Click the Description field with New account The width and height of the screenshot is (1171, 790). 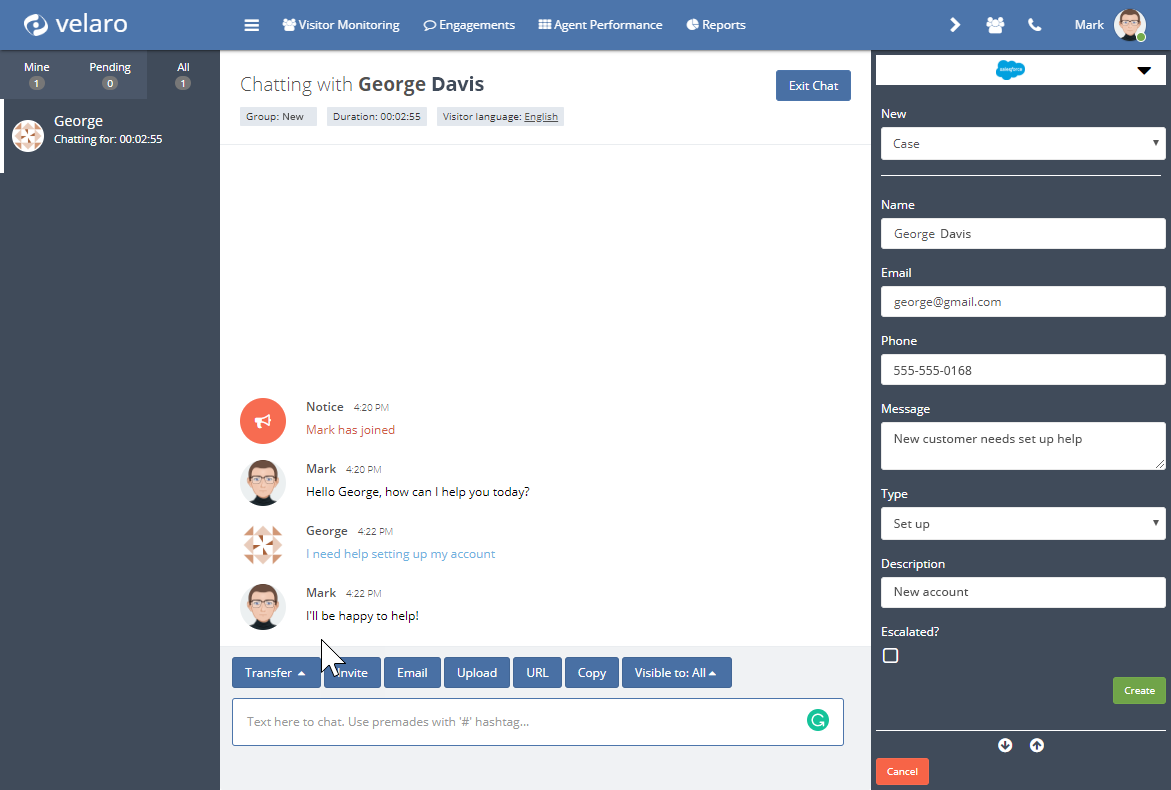[1022, 592]
